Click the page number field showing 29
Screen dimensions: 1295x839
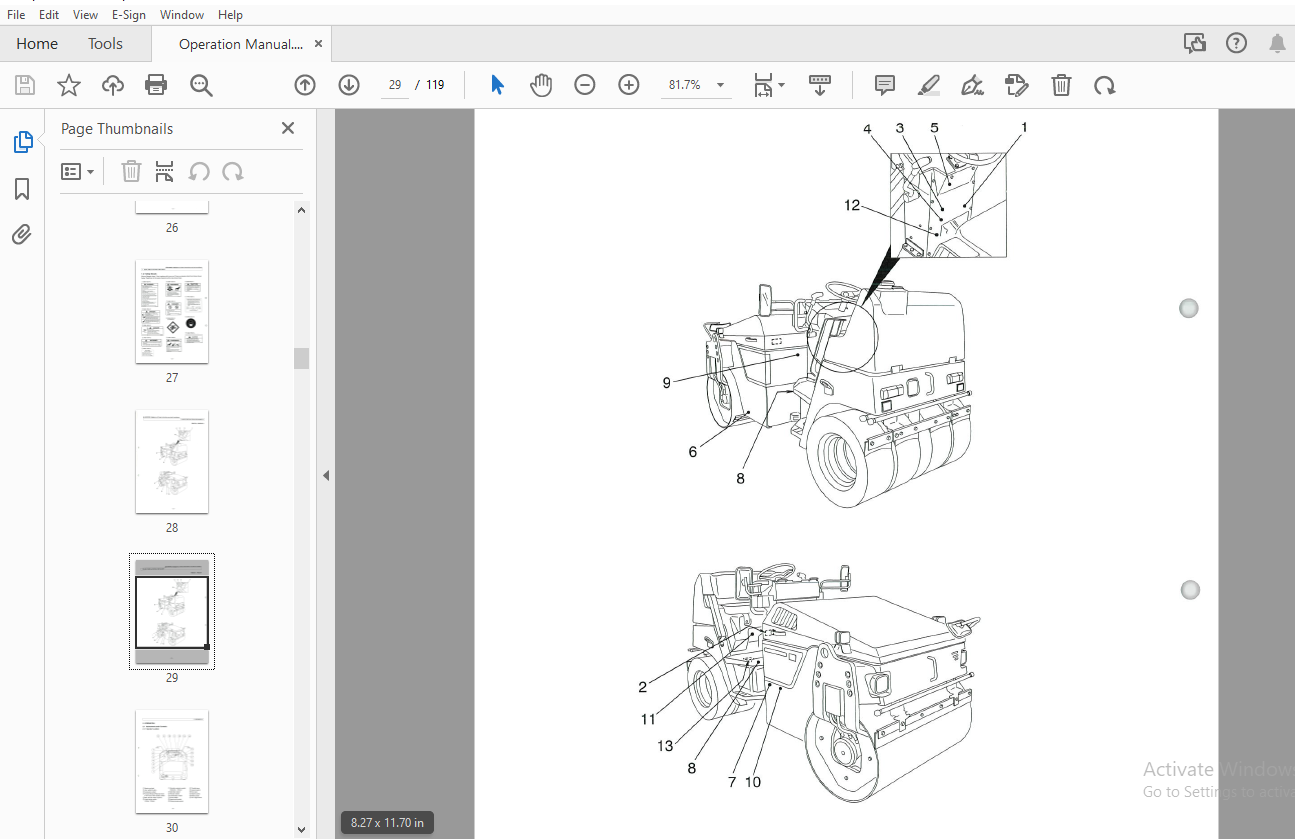coord(395,85)
